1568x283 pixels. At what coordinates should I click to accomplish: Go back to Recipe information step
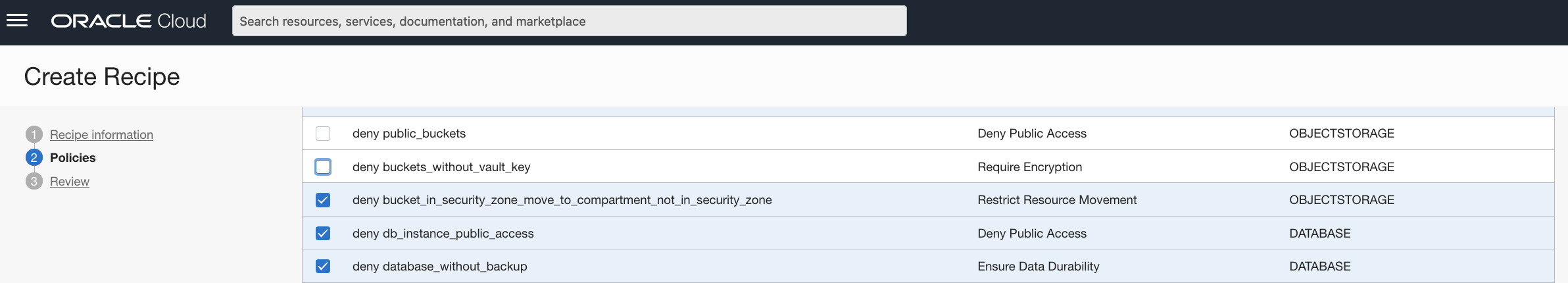click(101, 135)
